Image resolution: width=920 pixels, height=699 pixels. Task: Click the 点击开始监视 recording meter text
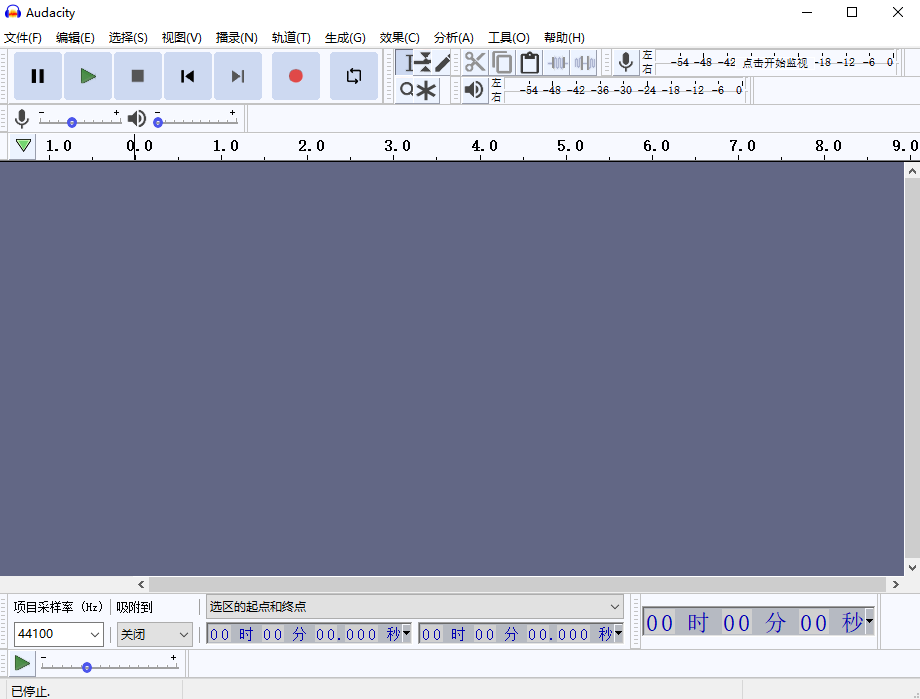(x=775, y=62)
